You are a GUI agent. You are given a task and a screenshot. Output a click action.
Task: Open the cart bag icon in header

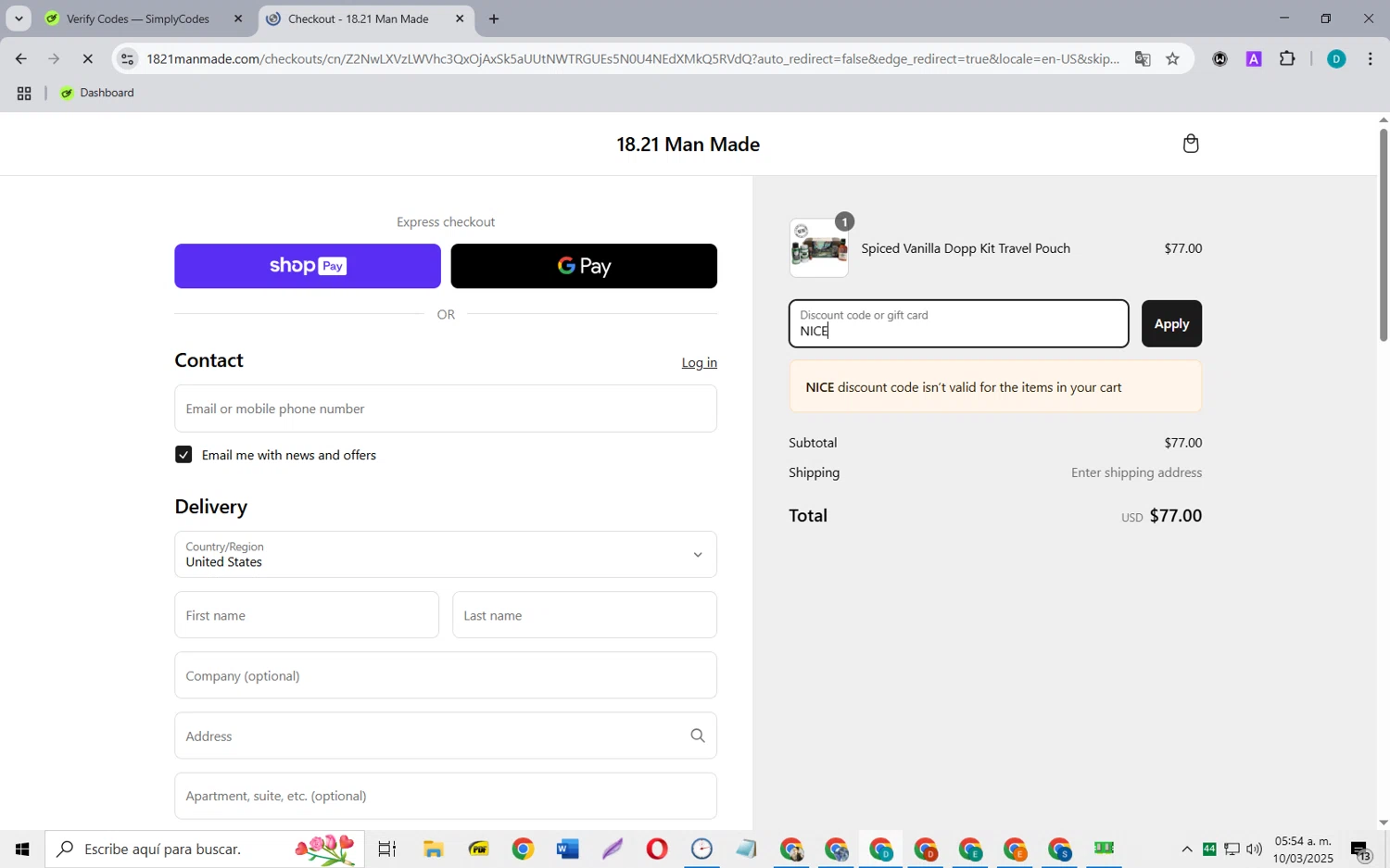[x=1191, y=144]
